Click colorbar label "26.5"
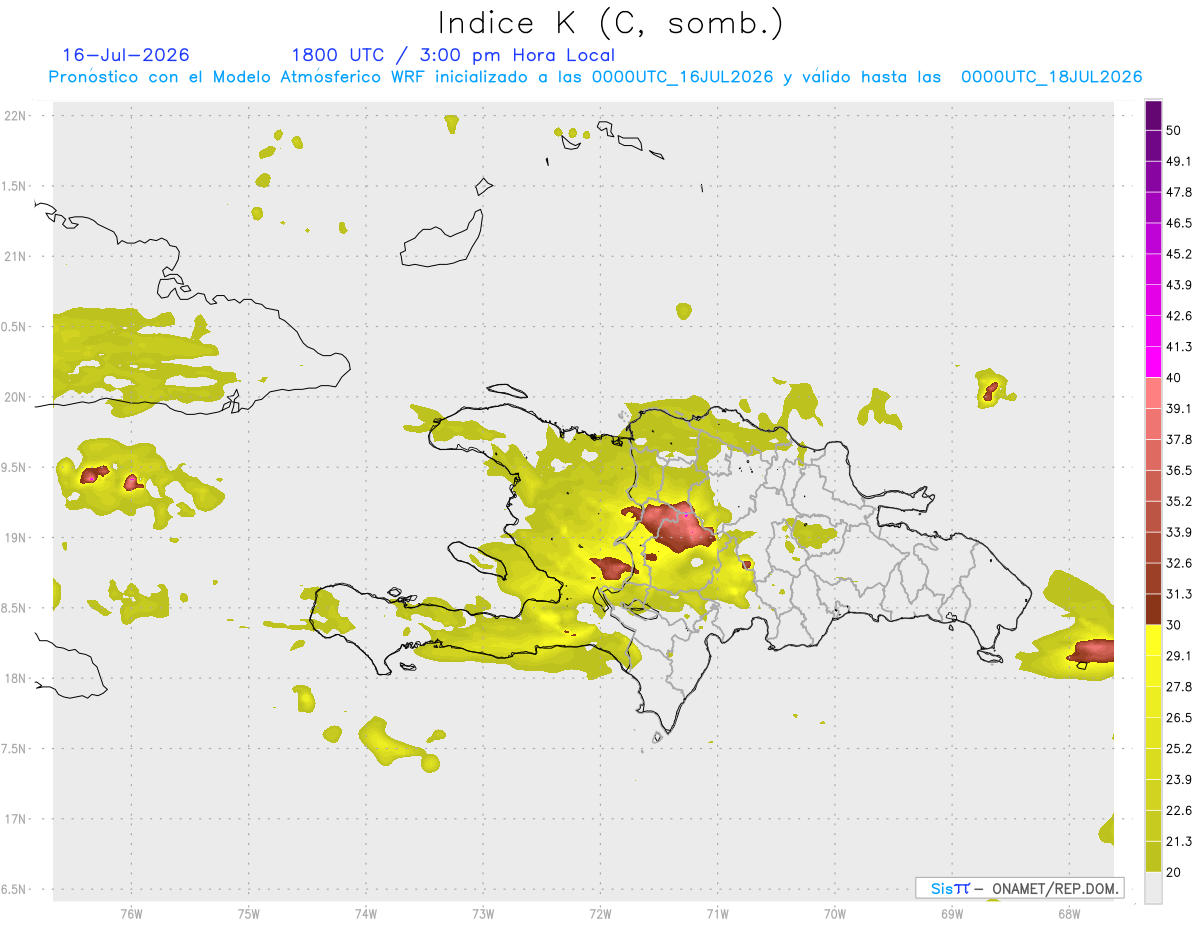The width and height of the screenshot is (1200, 927). click(x=1179, y=717)
